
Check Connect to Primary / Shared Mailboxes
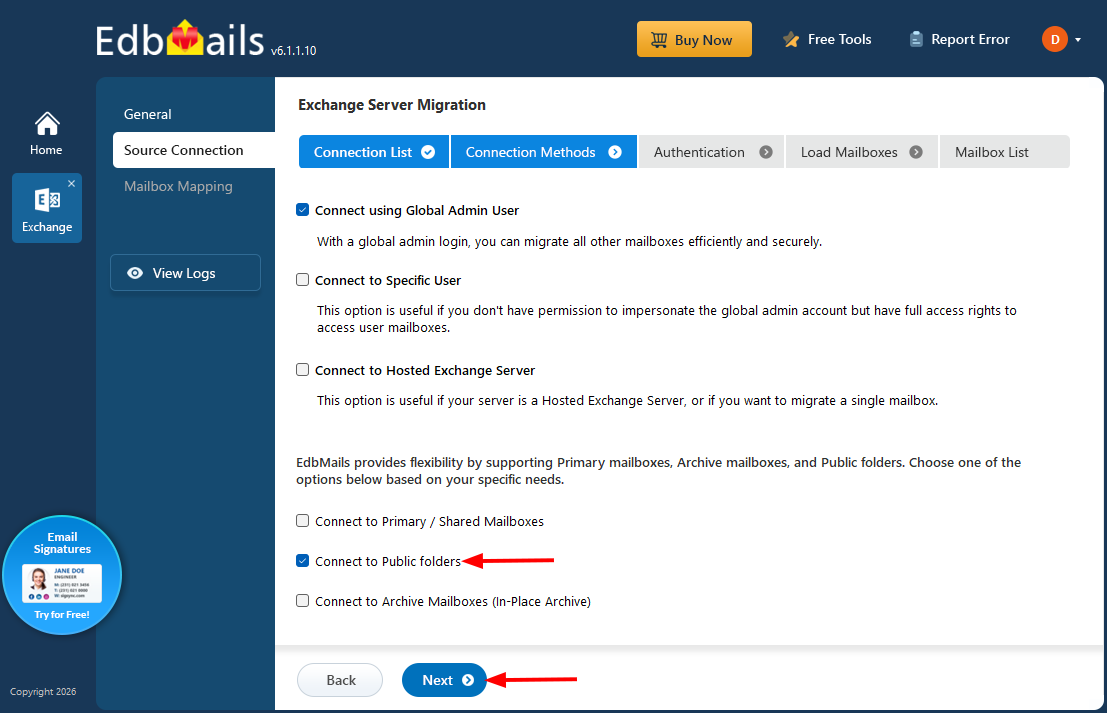pos(303,521)
